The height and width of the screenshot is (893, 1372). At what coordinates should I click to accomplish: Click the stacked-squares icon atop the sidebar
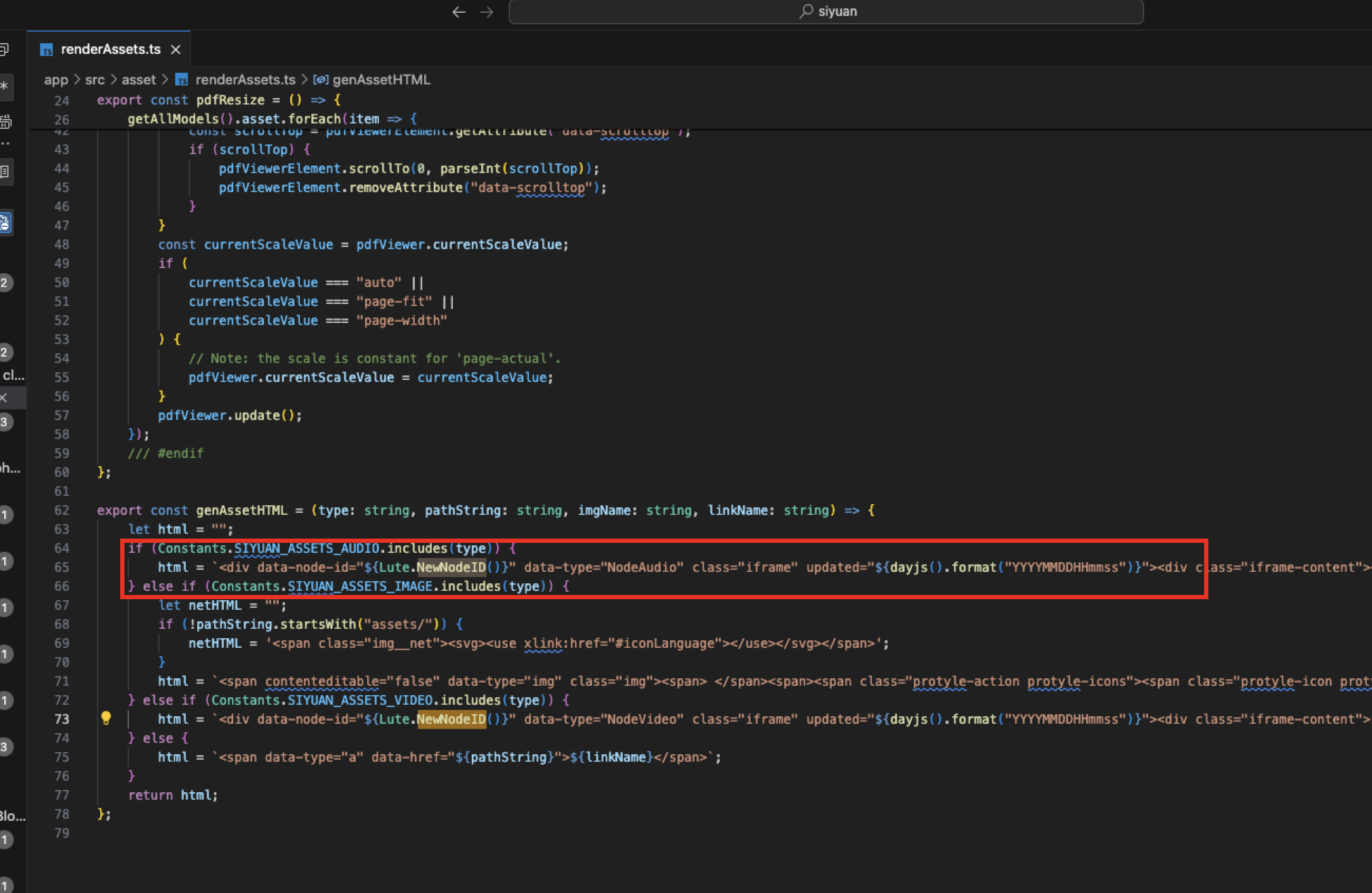(5, 50)
